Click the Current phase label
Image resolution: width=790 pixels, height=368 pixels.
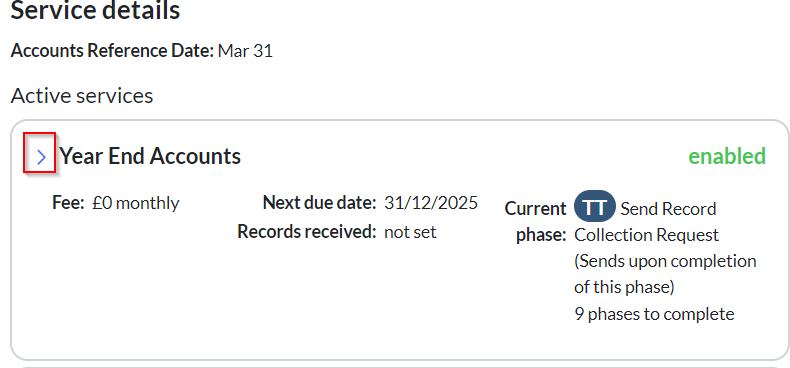[x=536, y=222]
